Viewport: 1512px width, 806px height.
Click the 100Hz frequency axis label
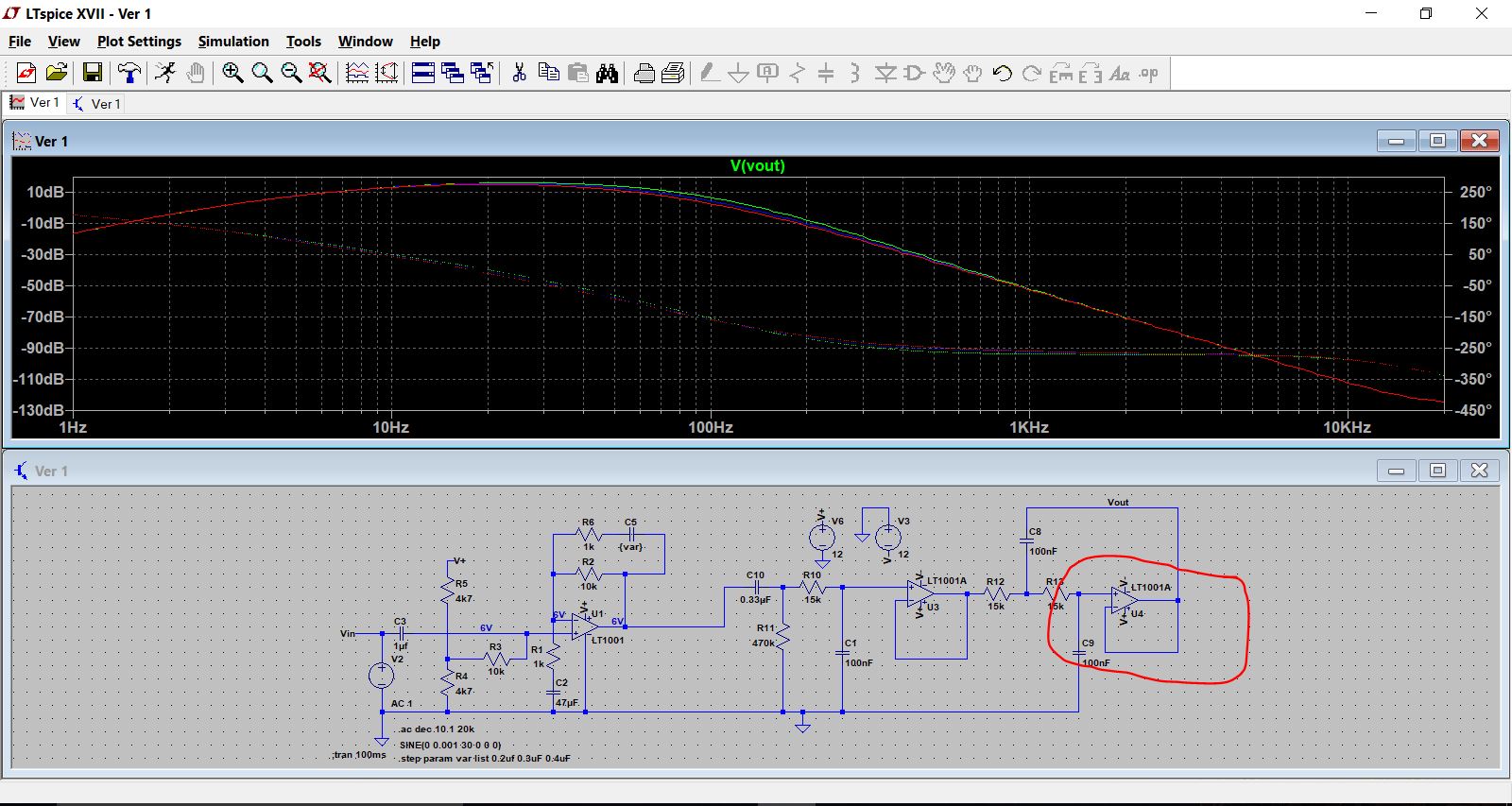coord(710,427)
